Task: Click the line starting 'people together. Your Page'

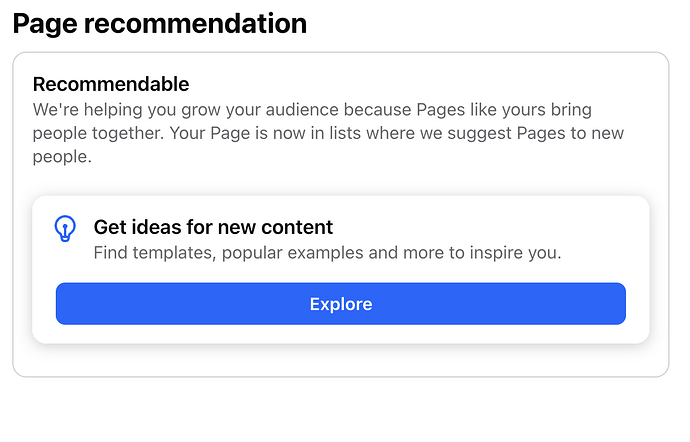Action: click(x=328, y=133)
